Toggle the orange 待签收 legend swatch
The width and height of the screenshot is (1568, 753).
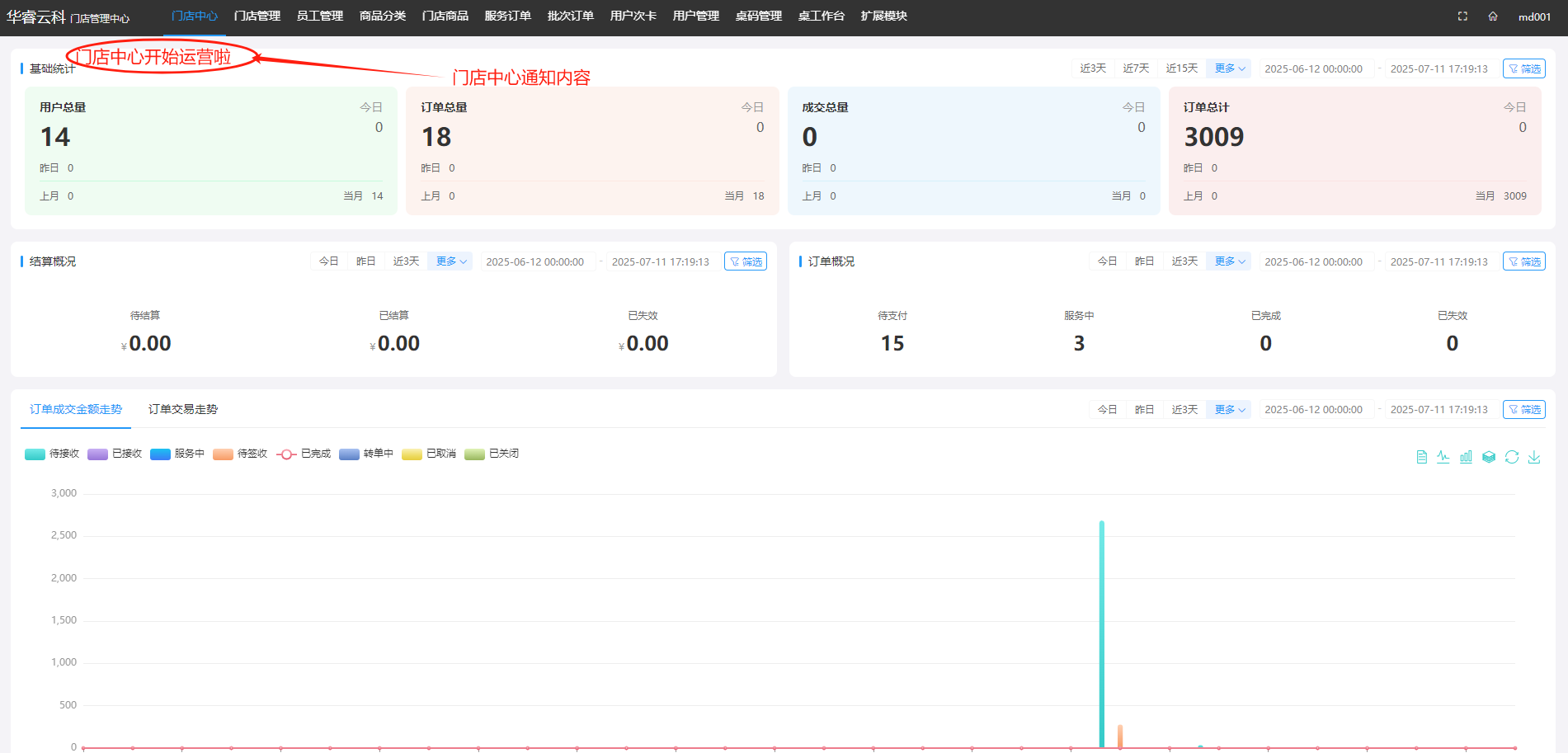tap(224, 454)
